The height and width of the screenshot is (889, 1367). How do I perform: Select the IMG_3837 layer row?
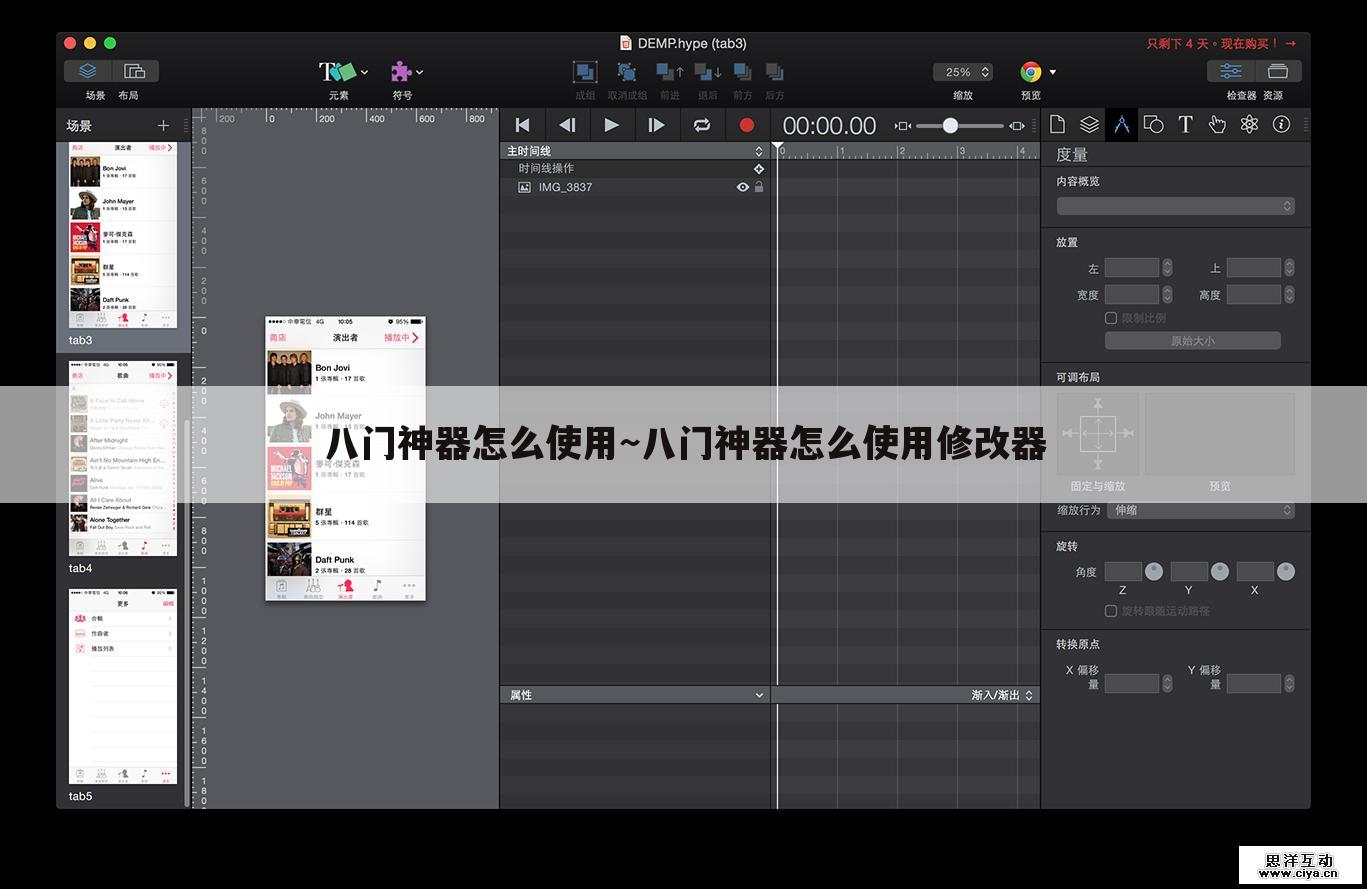[635, 187]
